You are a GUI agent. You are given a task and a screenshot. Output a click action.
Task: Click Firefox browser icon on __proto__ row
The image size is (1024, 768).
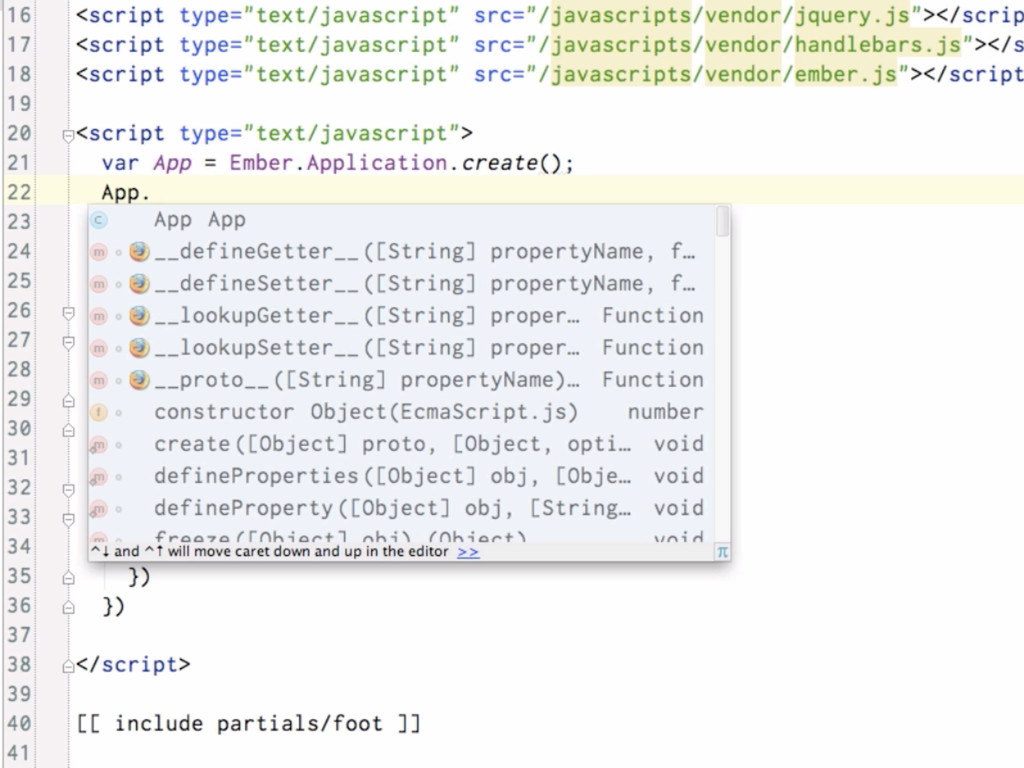tap(139, 379)
